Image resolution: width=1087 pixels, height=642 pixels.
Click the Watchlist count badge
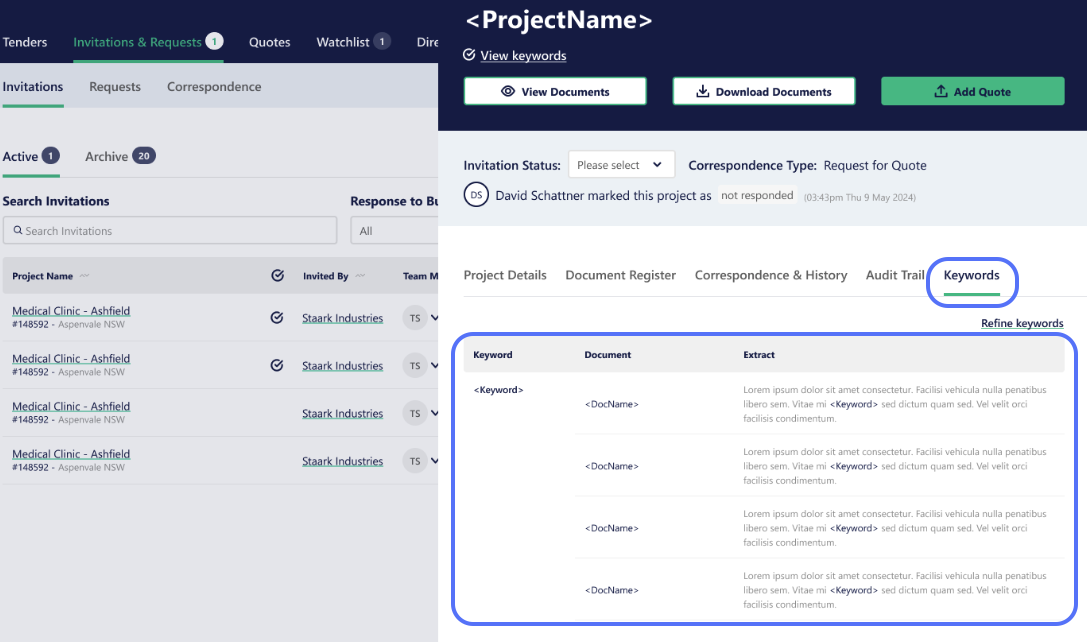pyautogui.click(x=382, y=42)
